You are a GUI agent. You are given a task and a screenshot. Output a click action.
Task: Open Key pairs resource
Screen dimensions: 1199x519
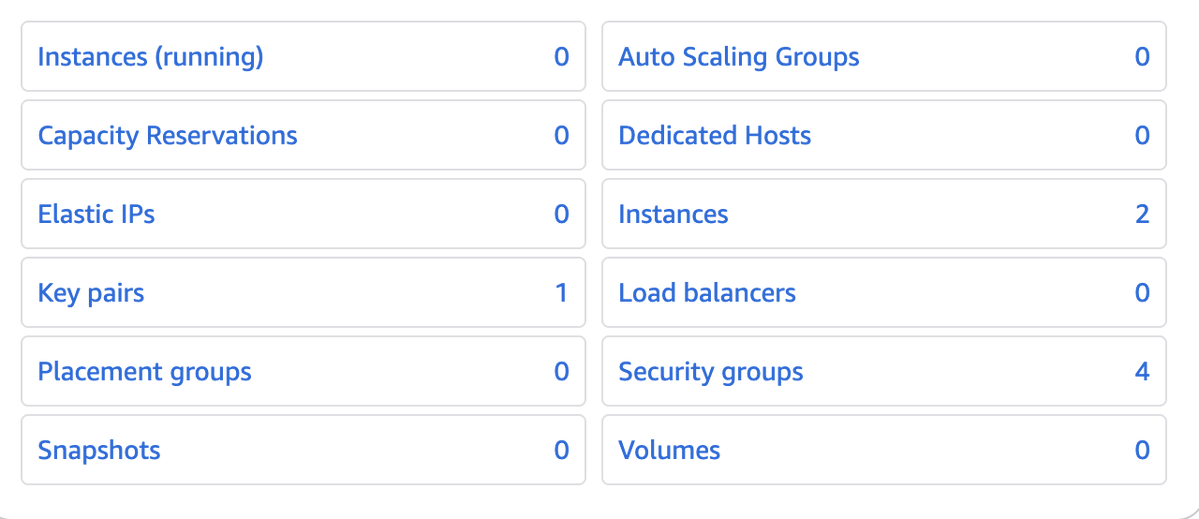pyautogui.click(x=91, y=294)
